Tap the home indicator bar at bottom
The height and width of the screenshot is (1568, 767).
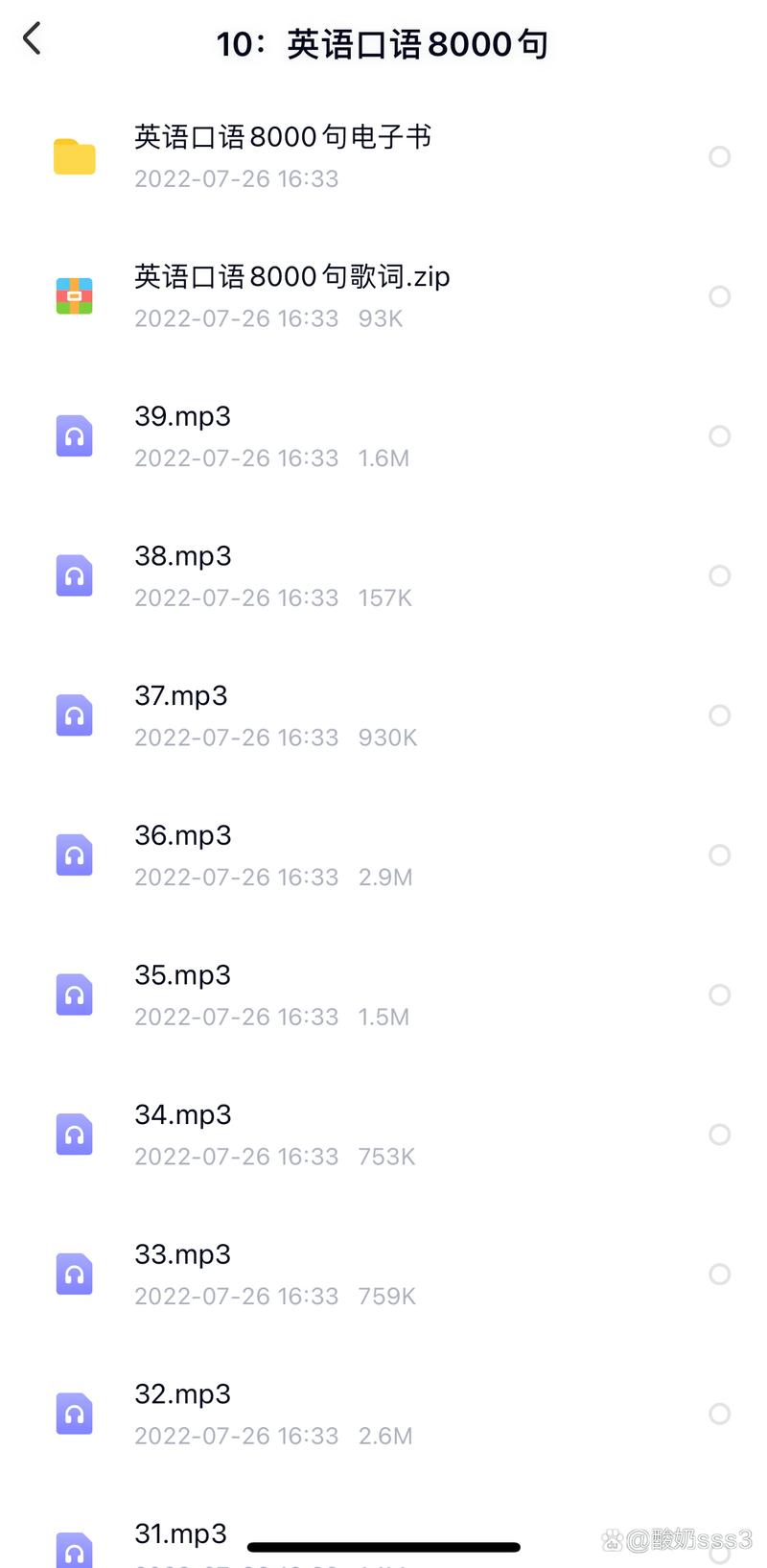(x=383, y=1547)
